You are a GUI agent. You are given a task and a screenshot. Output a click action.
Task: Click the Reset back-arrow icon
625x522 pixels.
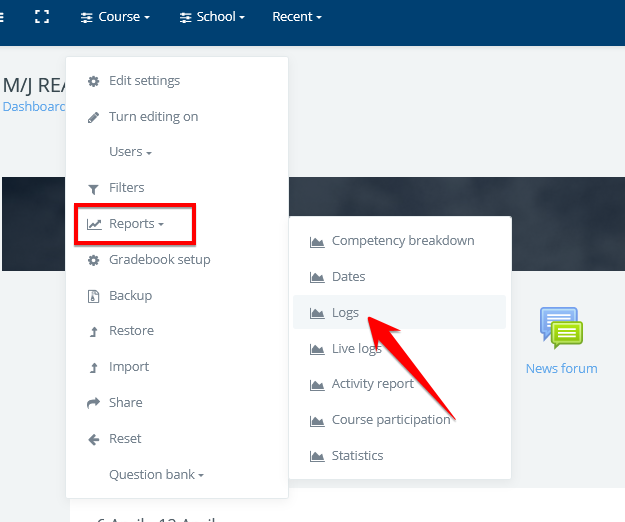[x=94, y=439]
